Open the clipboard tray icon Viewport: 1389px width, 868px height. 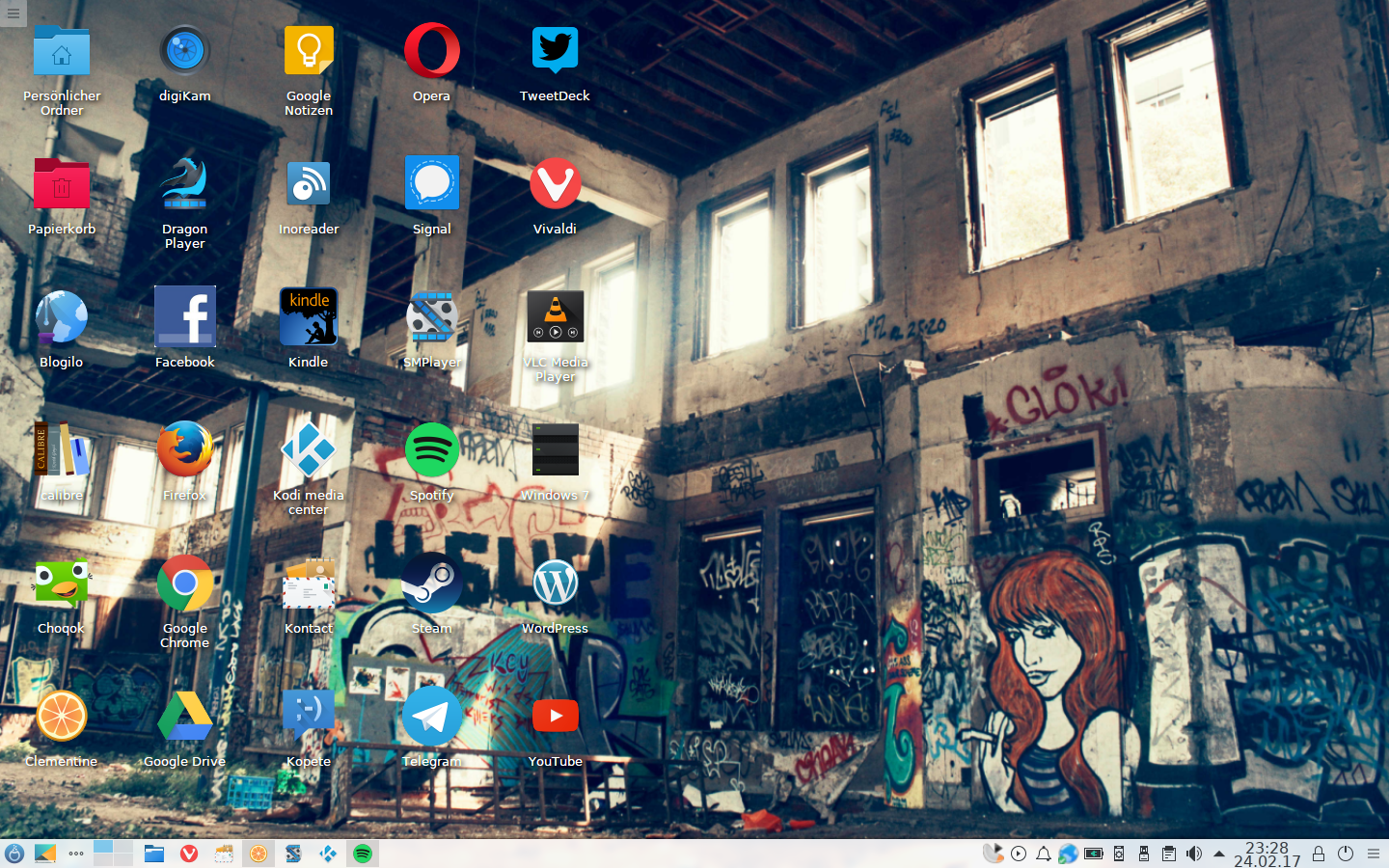pyautogui.click(x=1169, y=854)
